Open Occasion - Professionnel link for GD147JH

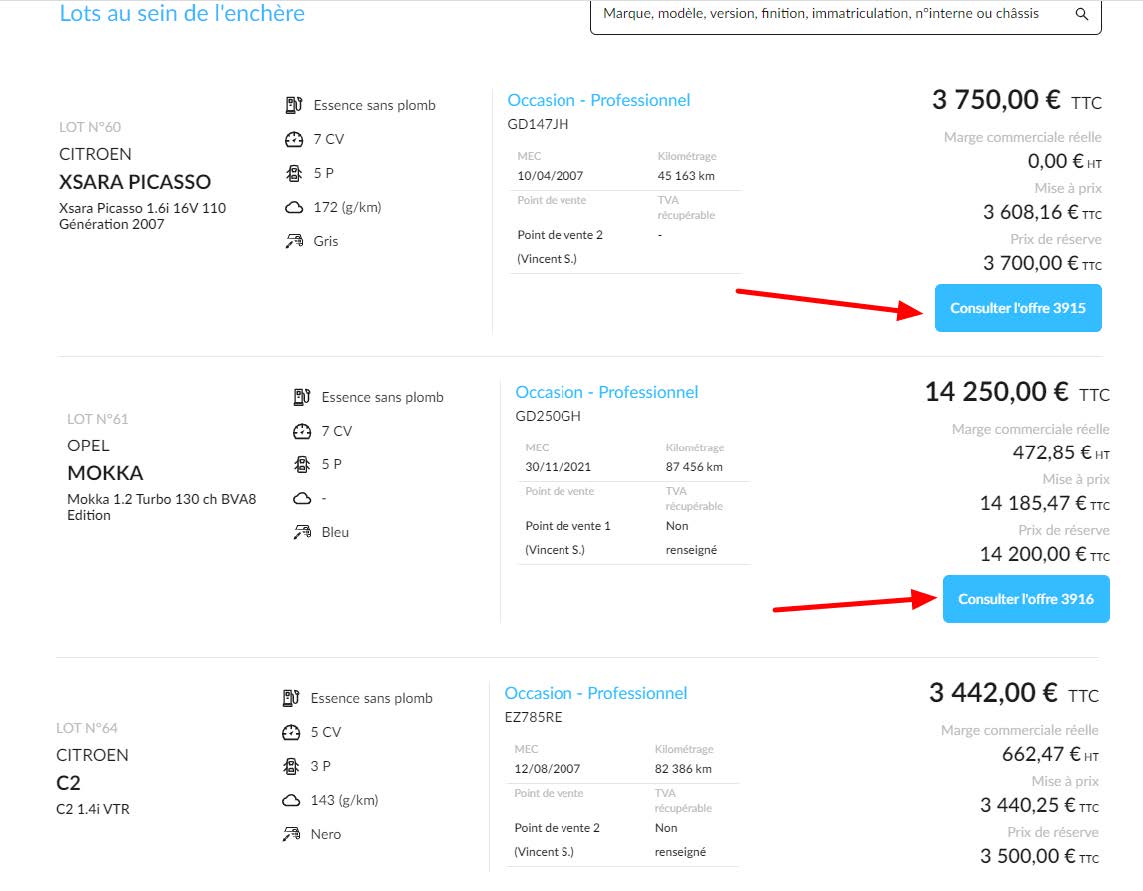click(598, 100)
